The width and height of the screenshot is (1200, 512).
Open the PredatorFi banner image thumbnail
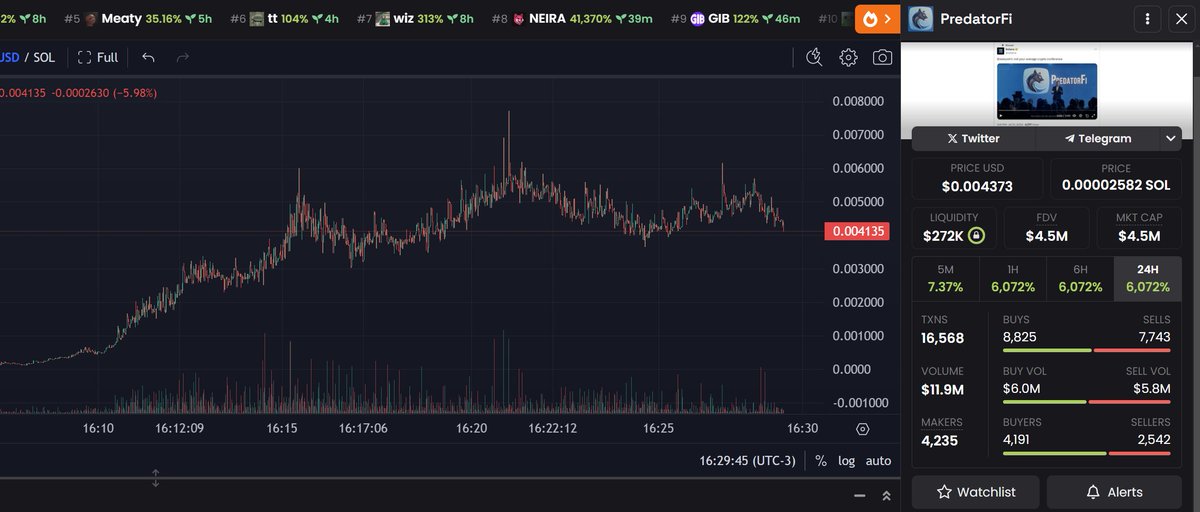[x=1046, y=90]
